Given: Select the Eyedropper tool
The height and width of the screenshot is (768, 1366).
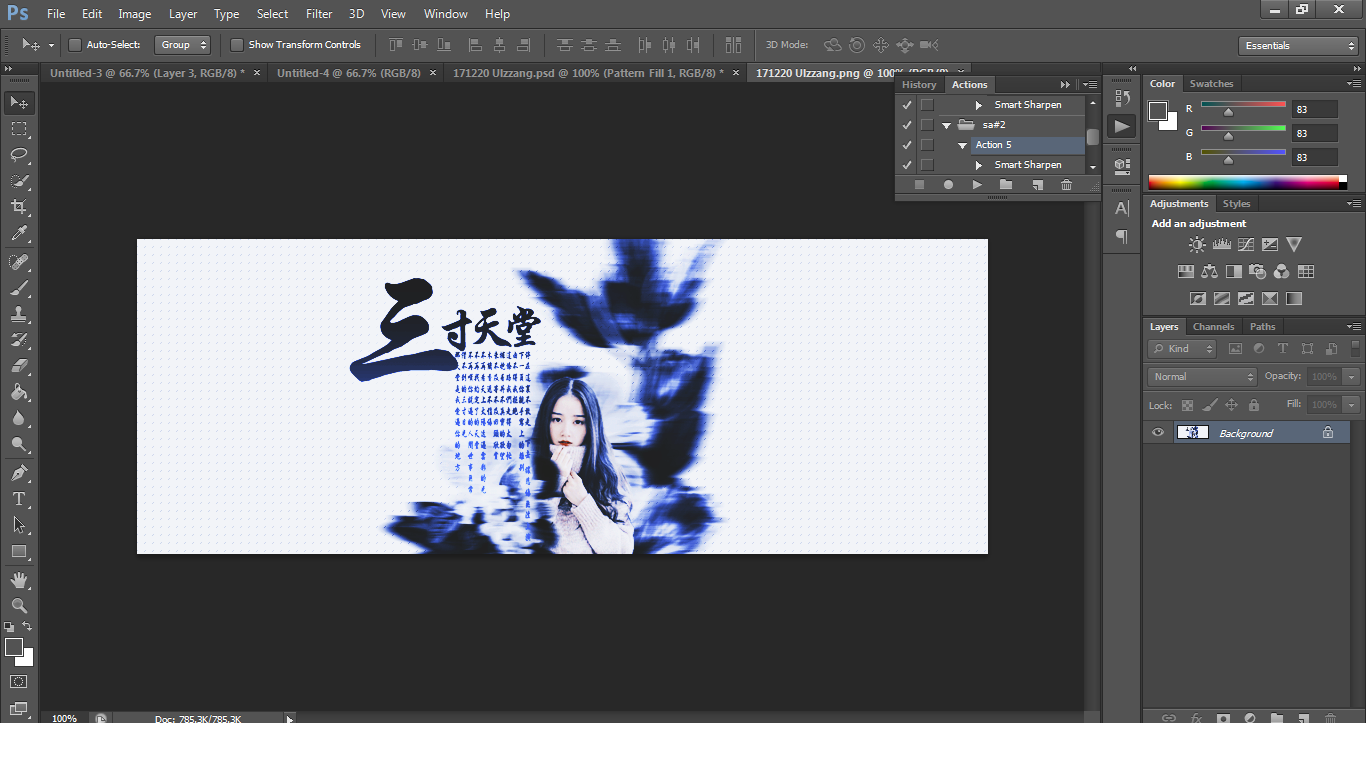Looking at the screenshot, I should click(19, 234).
